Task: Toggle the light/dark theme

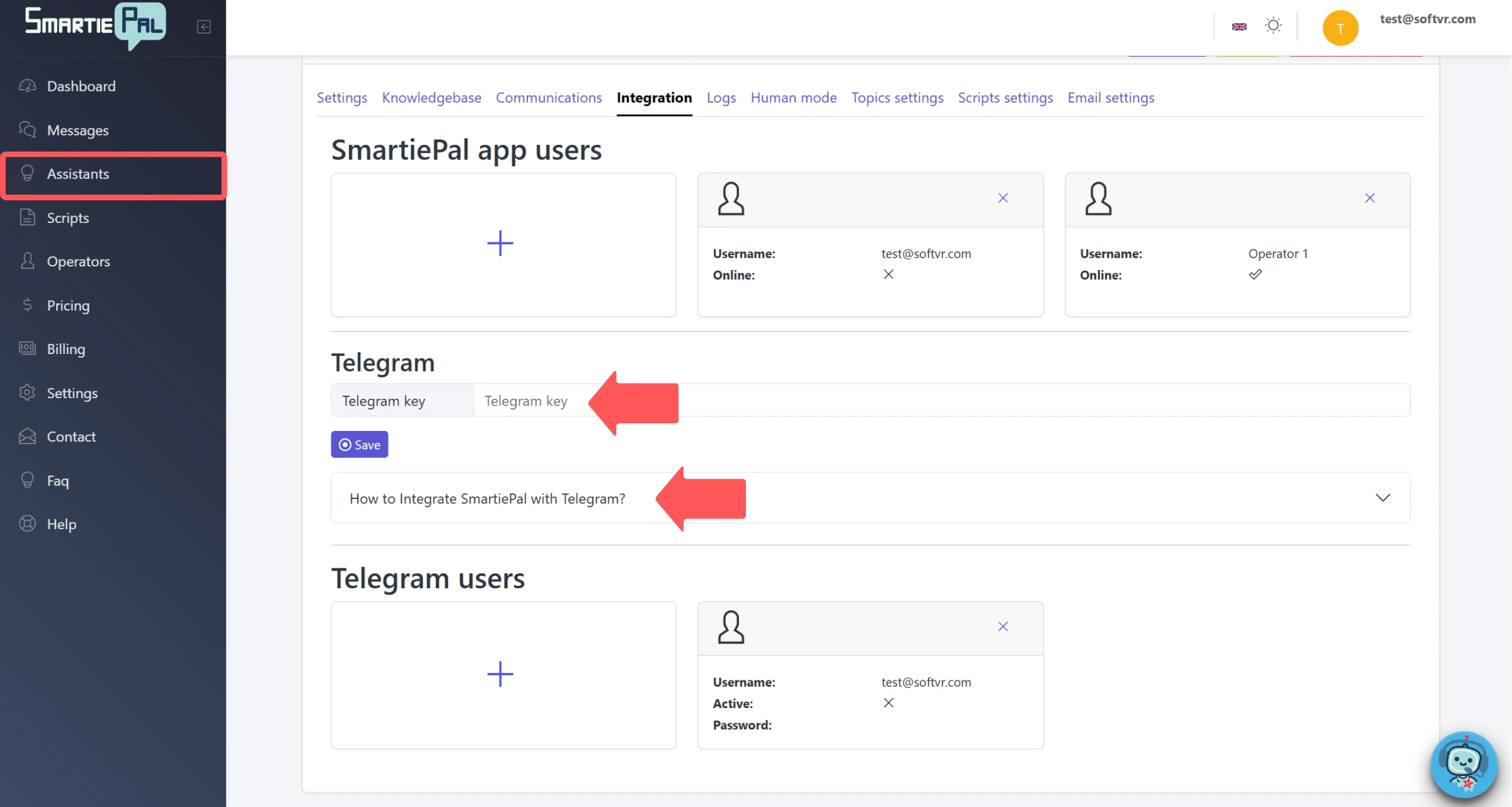Action: click(x=1273, y=25)
